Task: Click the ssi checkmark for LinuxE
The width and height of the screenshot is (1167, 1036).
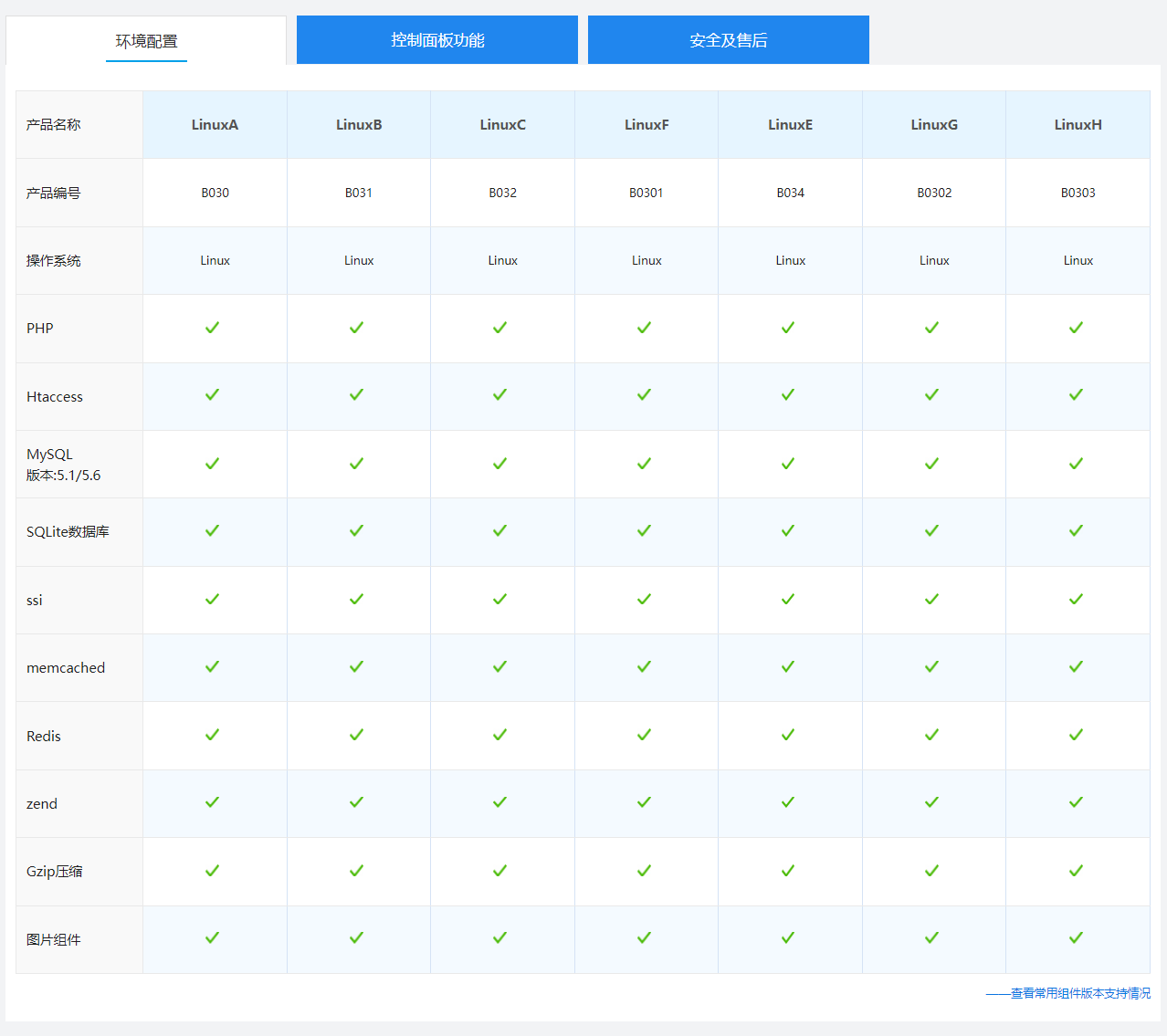Action: coord(788,600)
